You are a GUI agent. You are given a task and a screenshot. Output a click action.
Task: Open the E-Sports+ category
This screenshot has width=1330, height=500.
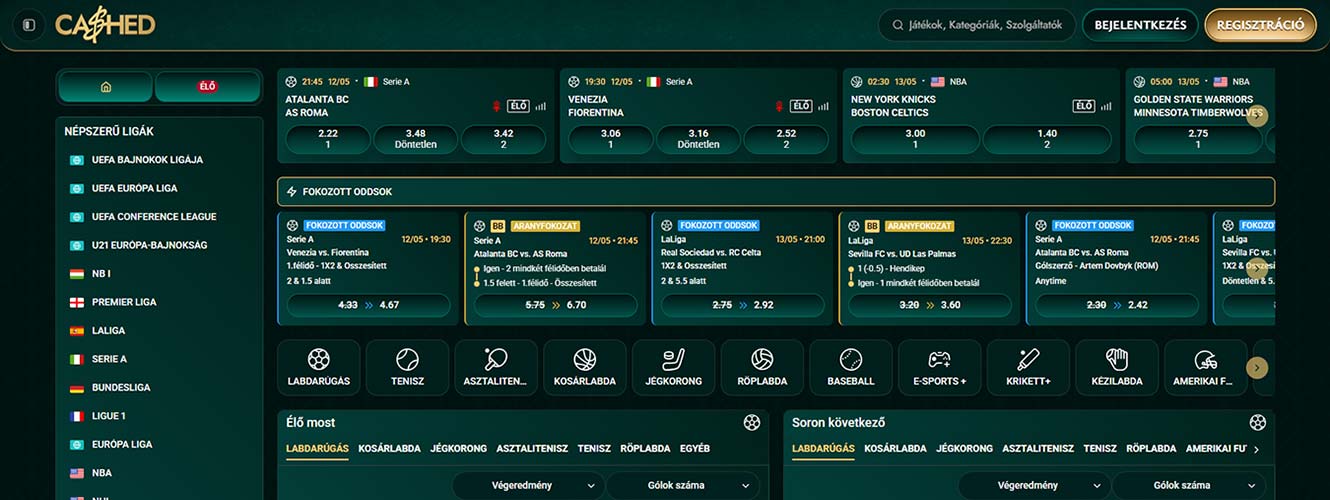tap(939, 368)
